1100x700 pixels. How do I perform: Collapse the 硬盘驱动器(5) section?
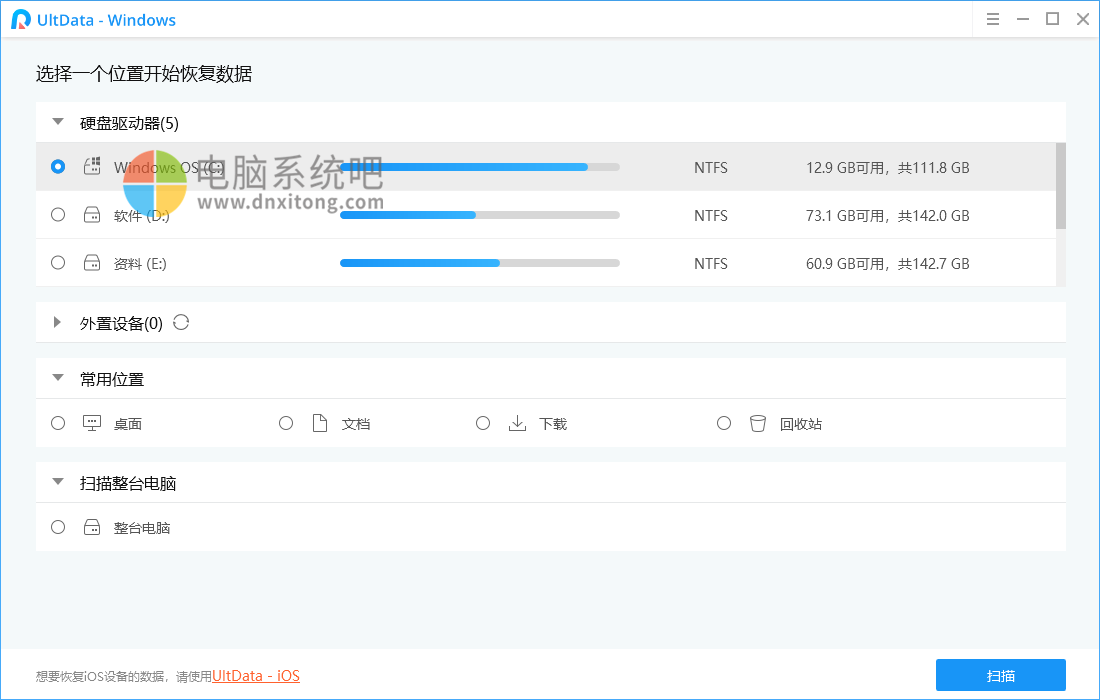[58, 122]
